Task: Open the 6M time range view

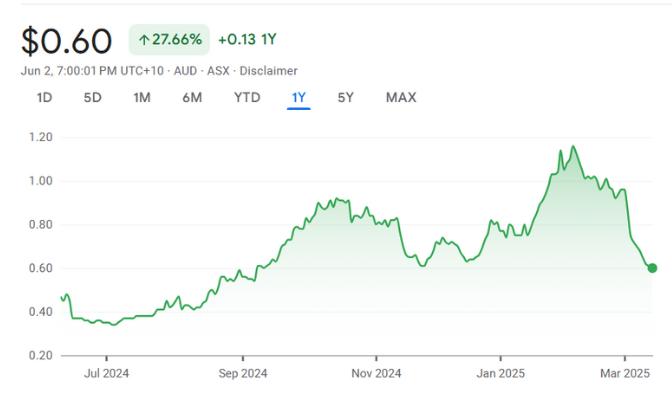Action: 192,97
